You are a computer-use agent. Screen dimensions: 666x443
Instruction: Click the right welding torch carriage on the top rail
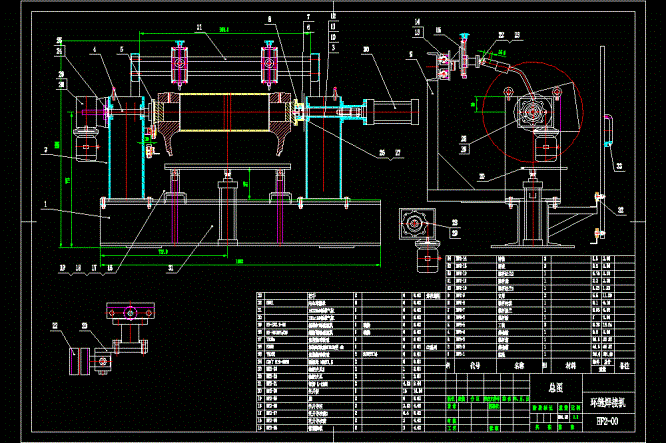[269, 65]
